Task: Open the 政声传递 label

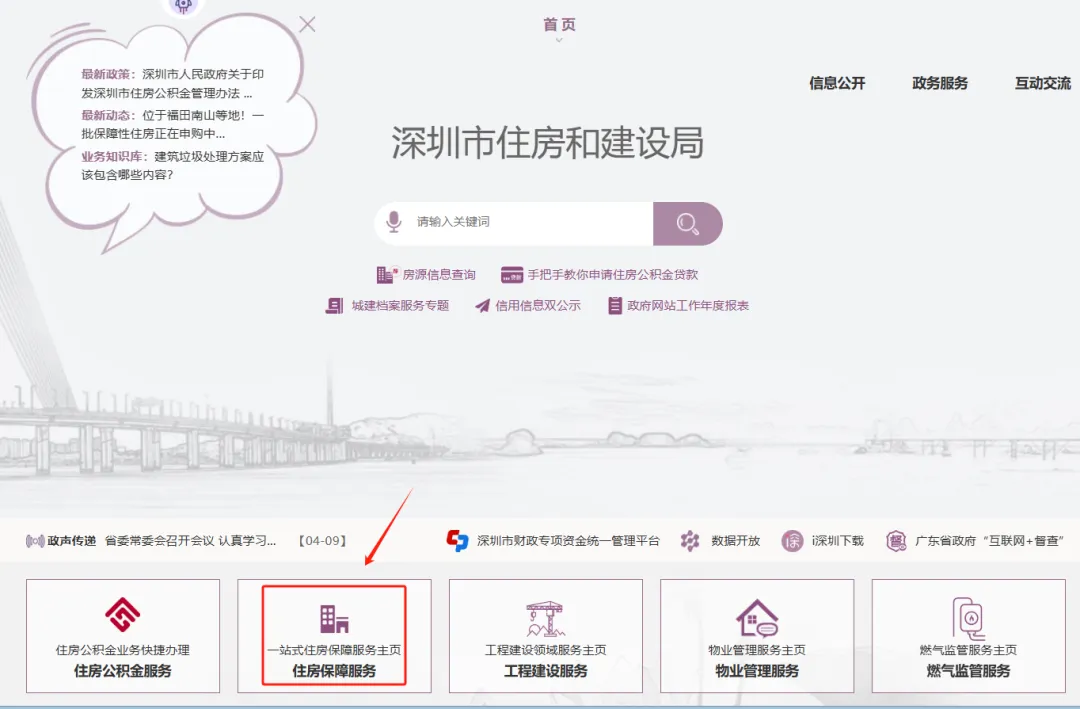Action: pyautogui.click(x=72, y=541)
